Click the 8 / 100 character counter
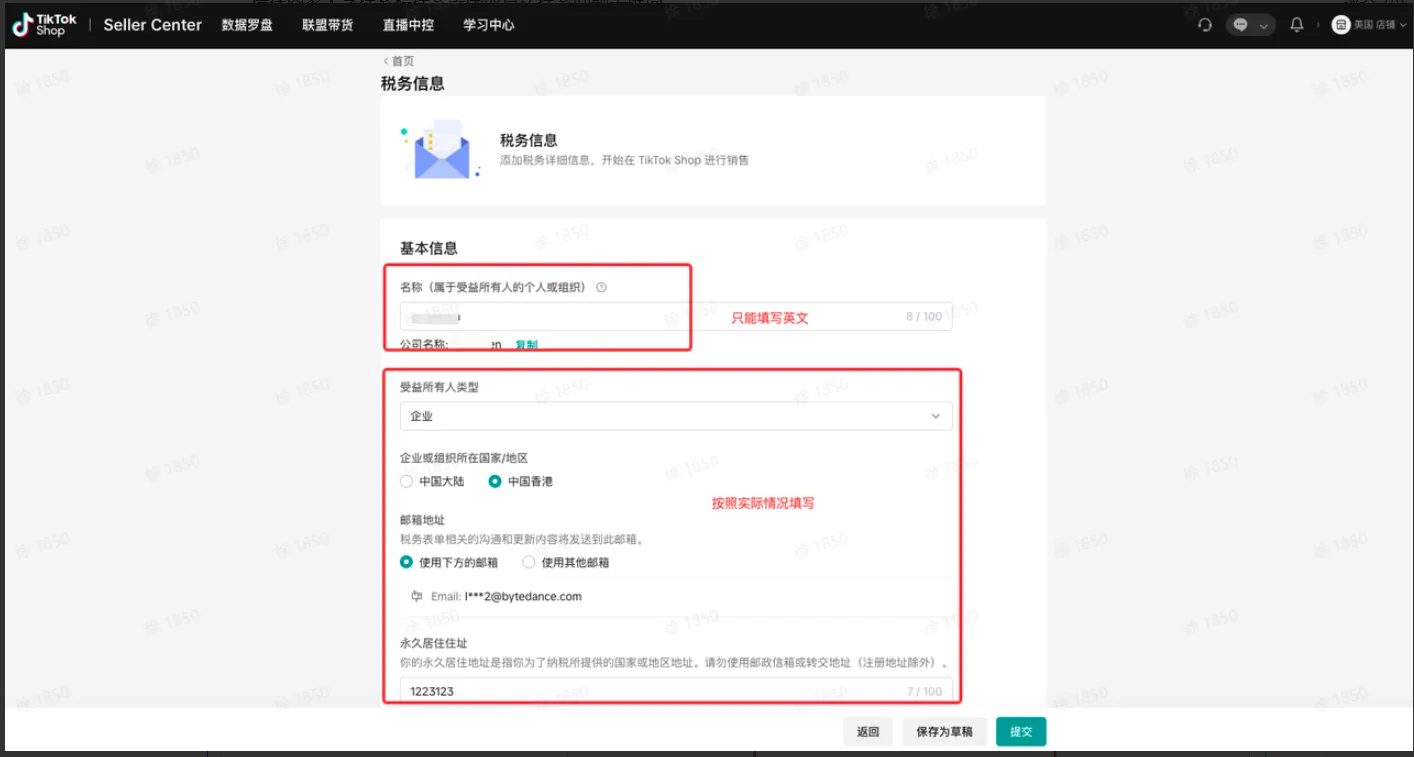Viewport: 1414px width, 757px height. pyautogui.click(x=925, y=316)
